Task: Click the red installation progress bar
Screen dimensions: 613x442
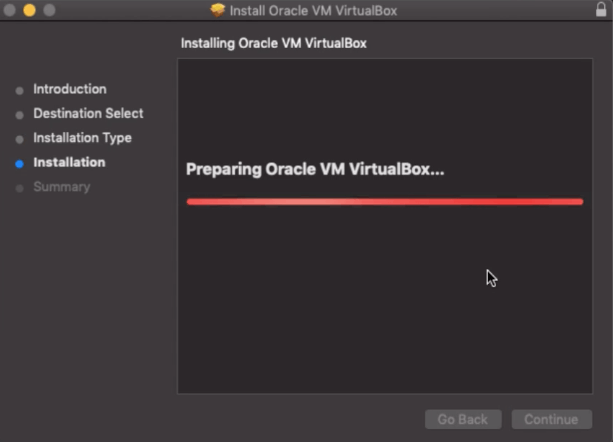Action: pyautogui.click(x=384, y=201)
